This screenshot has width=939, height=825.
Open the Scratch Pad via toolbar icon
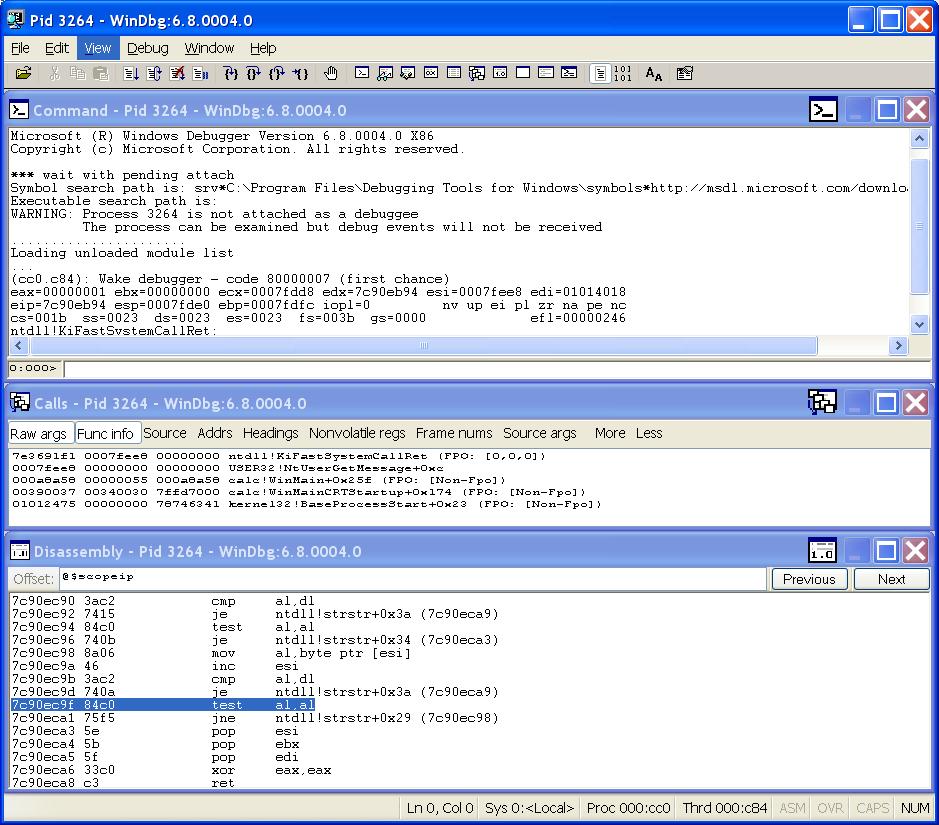coord(523,73)
